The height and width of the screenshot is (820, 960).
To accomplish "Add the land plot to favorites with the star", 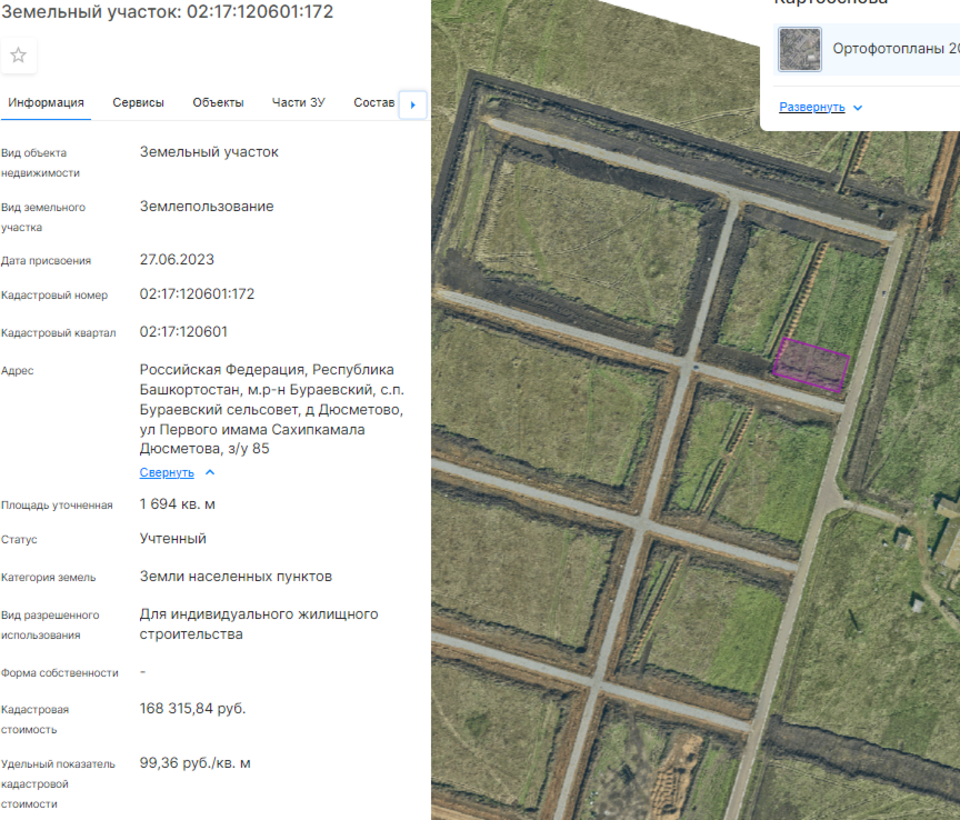I will (x=19, y=55).
